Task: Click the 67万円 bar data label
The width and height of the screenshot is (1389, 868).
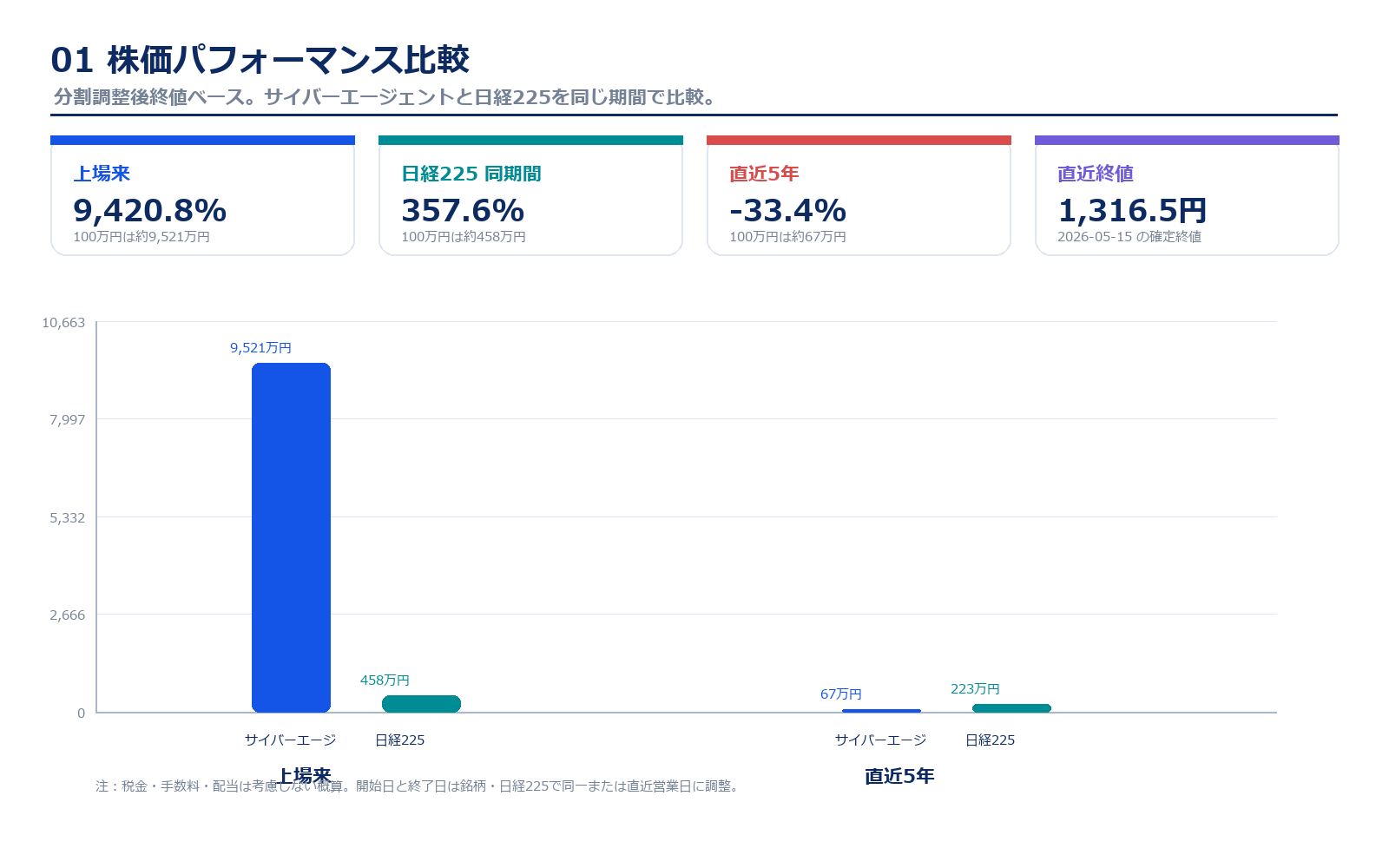Action: click(x=841, y=694)
